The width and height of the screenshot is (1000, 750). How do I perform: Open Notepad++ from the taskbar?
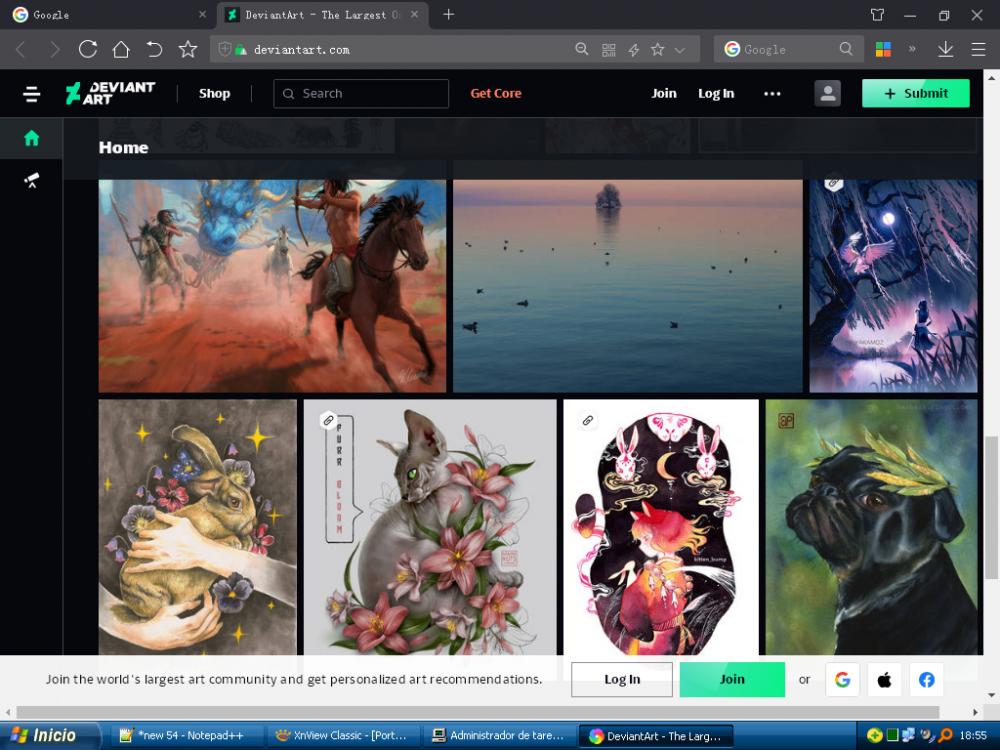(x=186, y=736)
